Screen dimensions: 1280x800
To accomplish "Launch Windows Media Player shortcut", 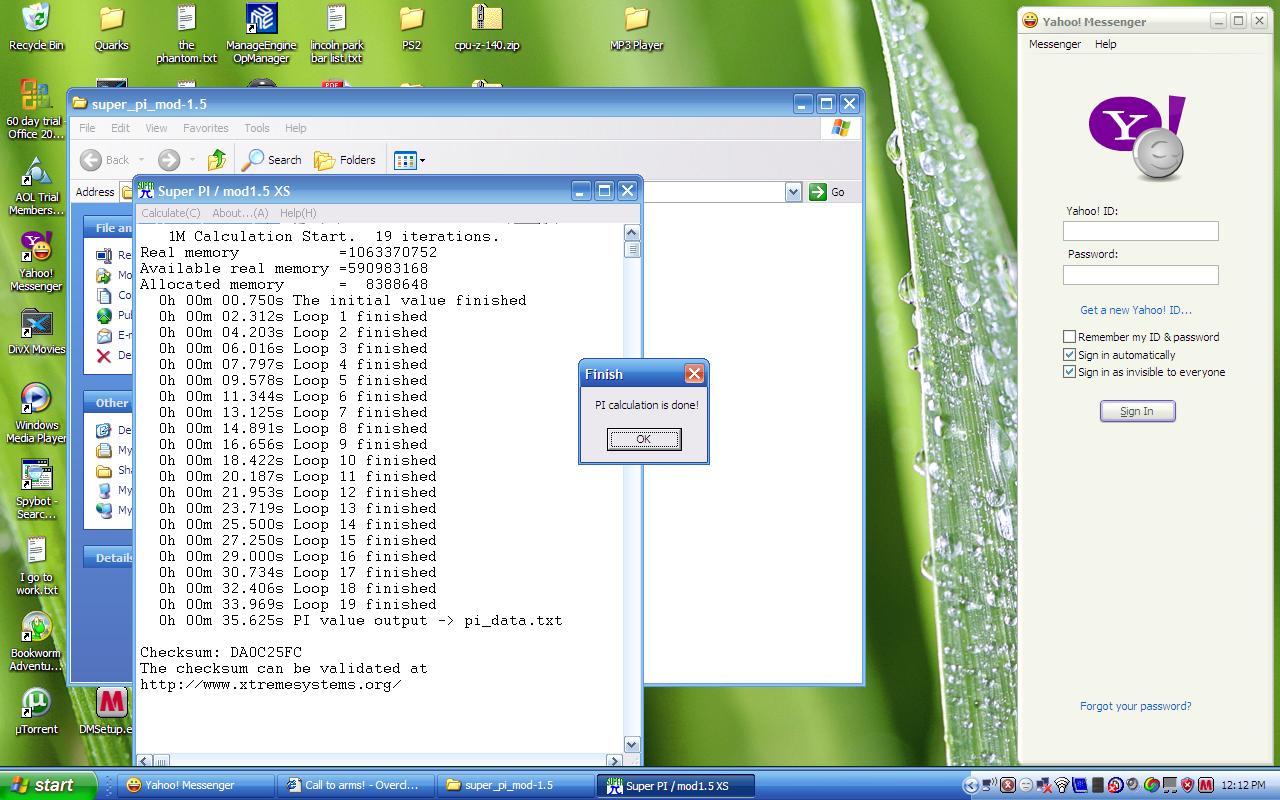I will click(36, 414).
